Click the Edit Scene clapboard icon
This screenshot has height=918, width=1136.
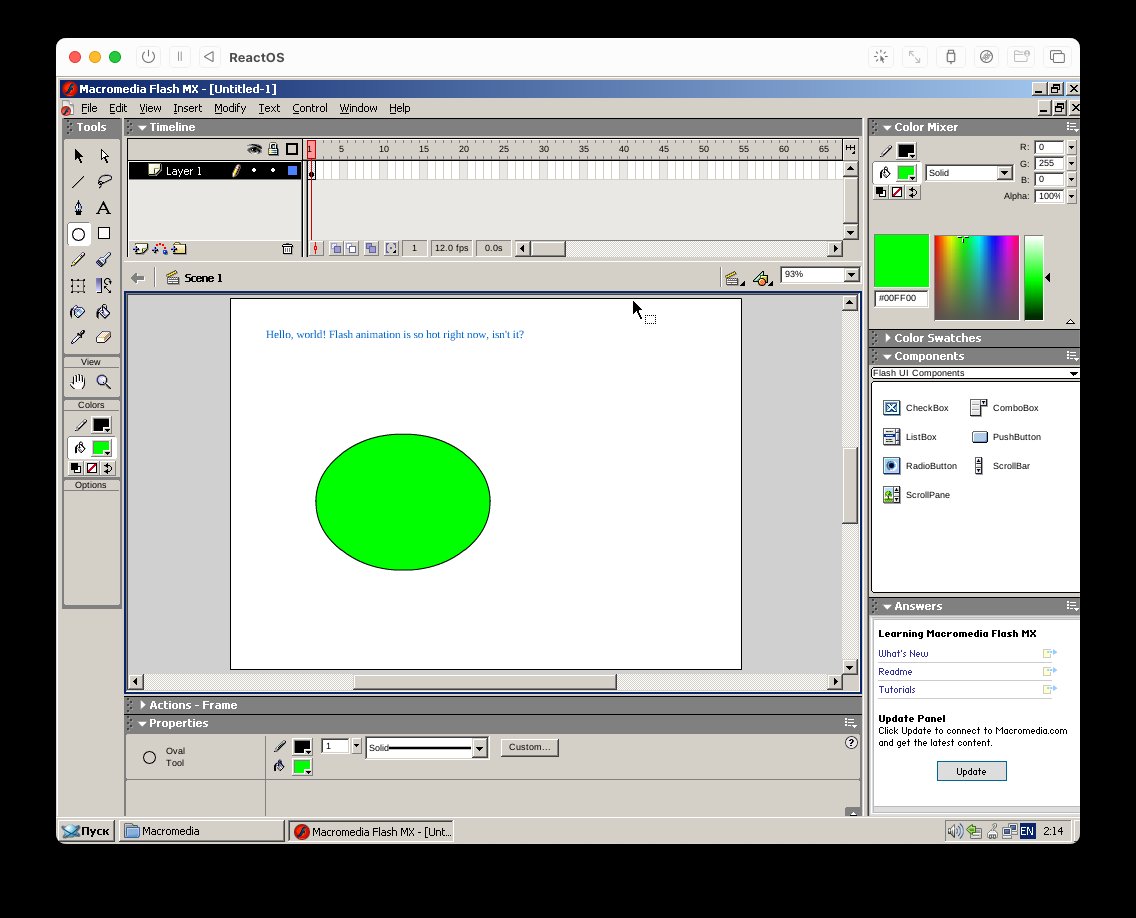point(733,278)
